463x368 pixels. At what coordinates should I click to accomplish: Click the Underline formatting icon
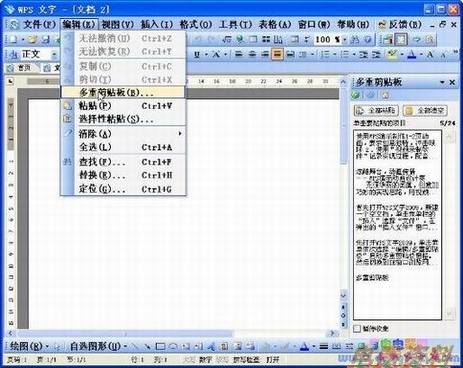point(197,54)
